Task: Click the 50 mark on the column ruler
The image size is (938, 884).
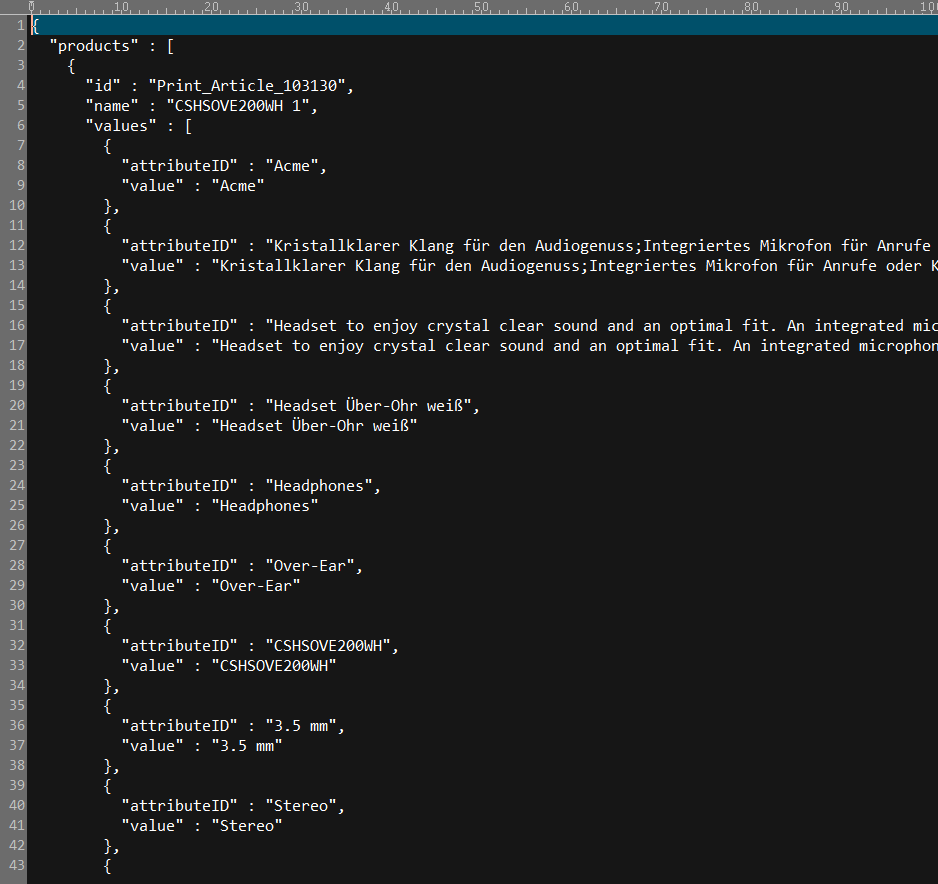Action: [482, 7]
